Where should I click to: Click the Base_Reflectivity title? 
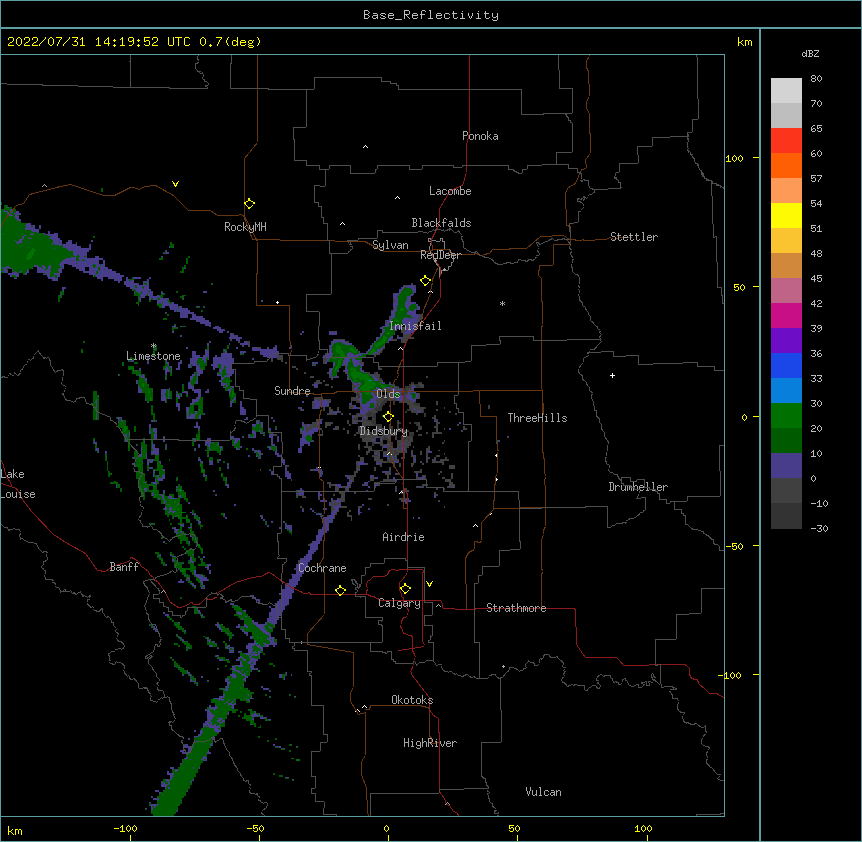coord(431,15)
